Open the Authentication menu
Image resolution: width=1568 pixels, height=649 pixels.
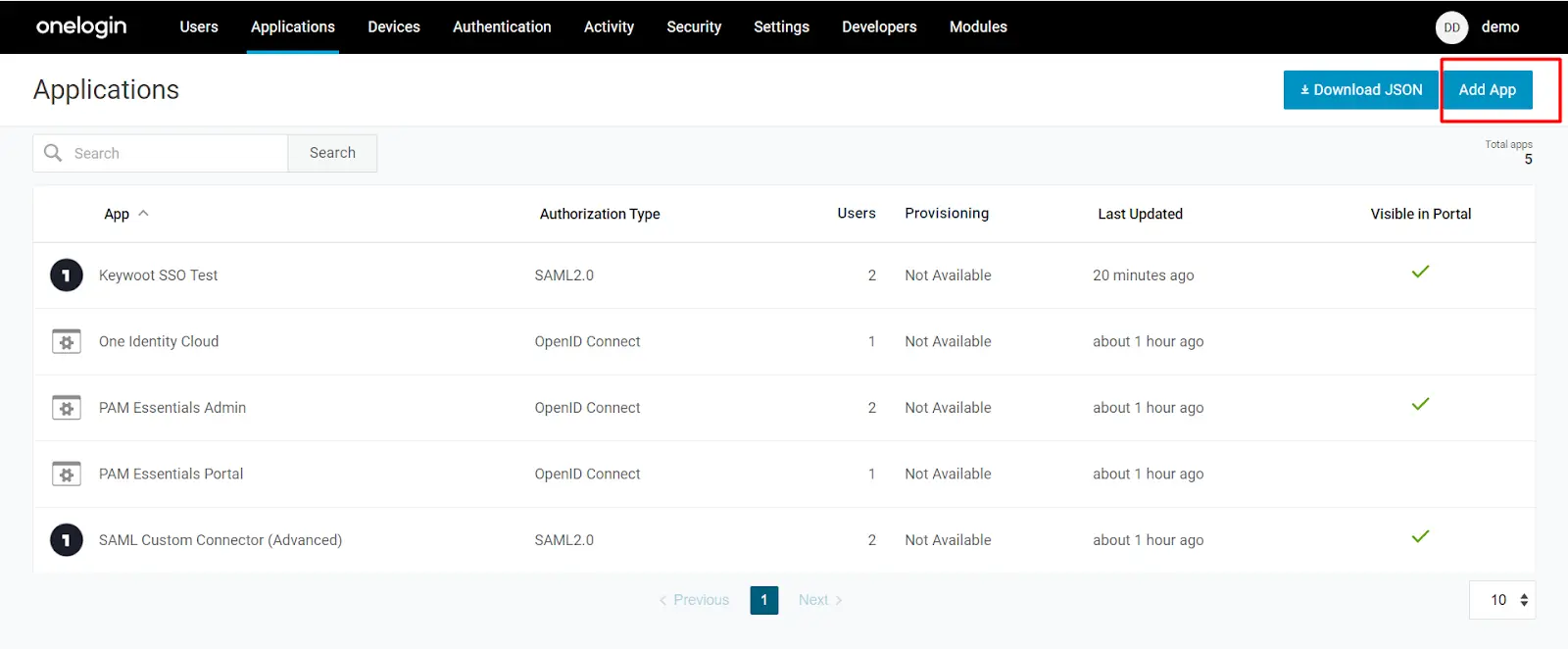(x=502, y=26)
